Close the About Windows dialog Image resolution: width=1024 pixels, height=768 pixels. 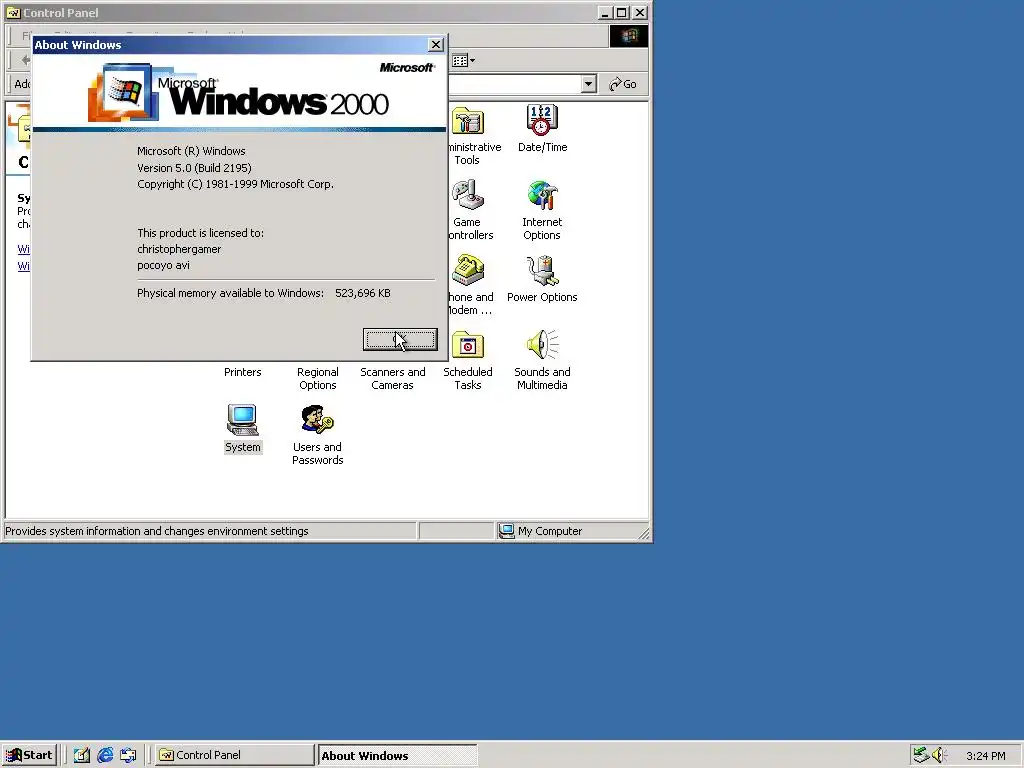pyautogui.click(x=436, y=44)
